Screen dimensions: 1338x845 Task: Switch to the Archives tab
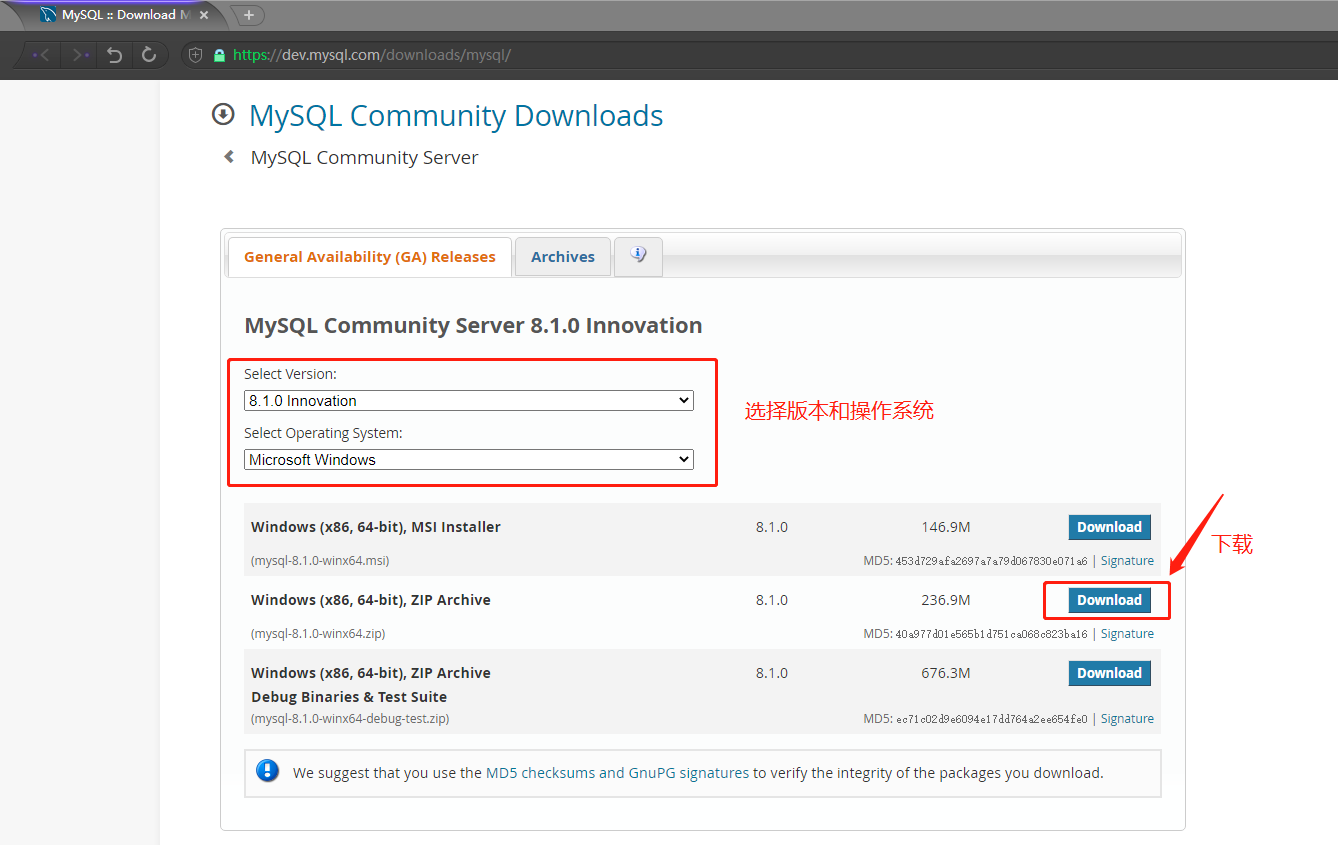[562, 256]
